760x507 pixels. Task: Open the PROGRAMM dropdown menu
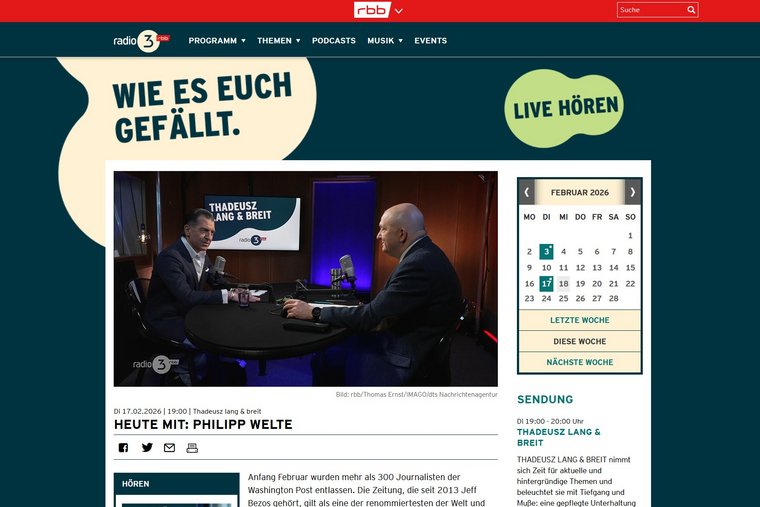click(x=216, y=41)
